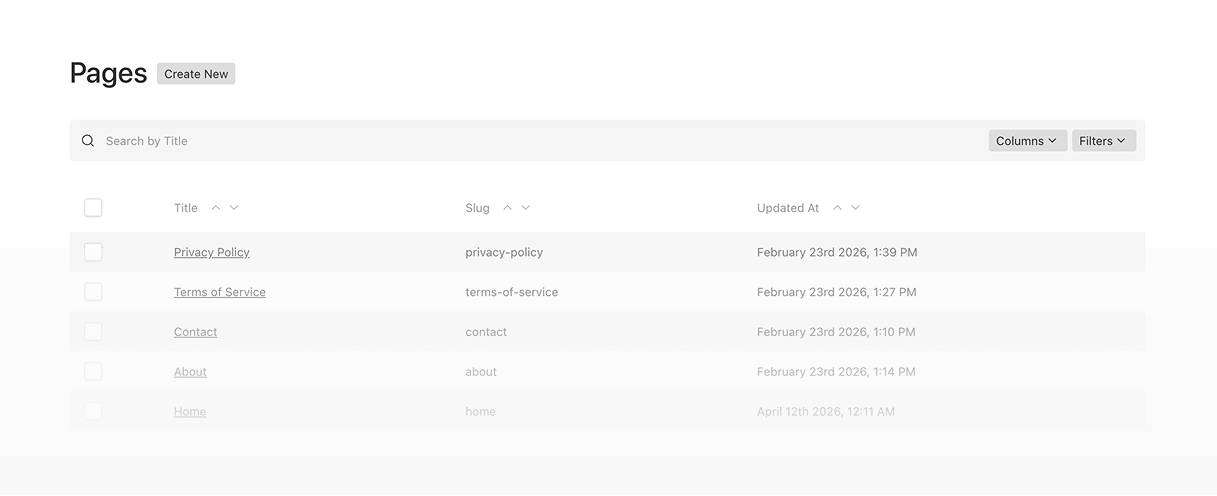Open the About page link

(x=190, y=372)
